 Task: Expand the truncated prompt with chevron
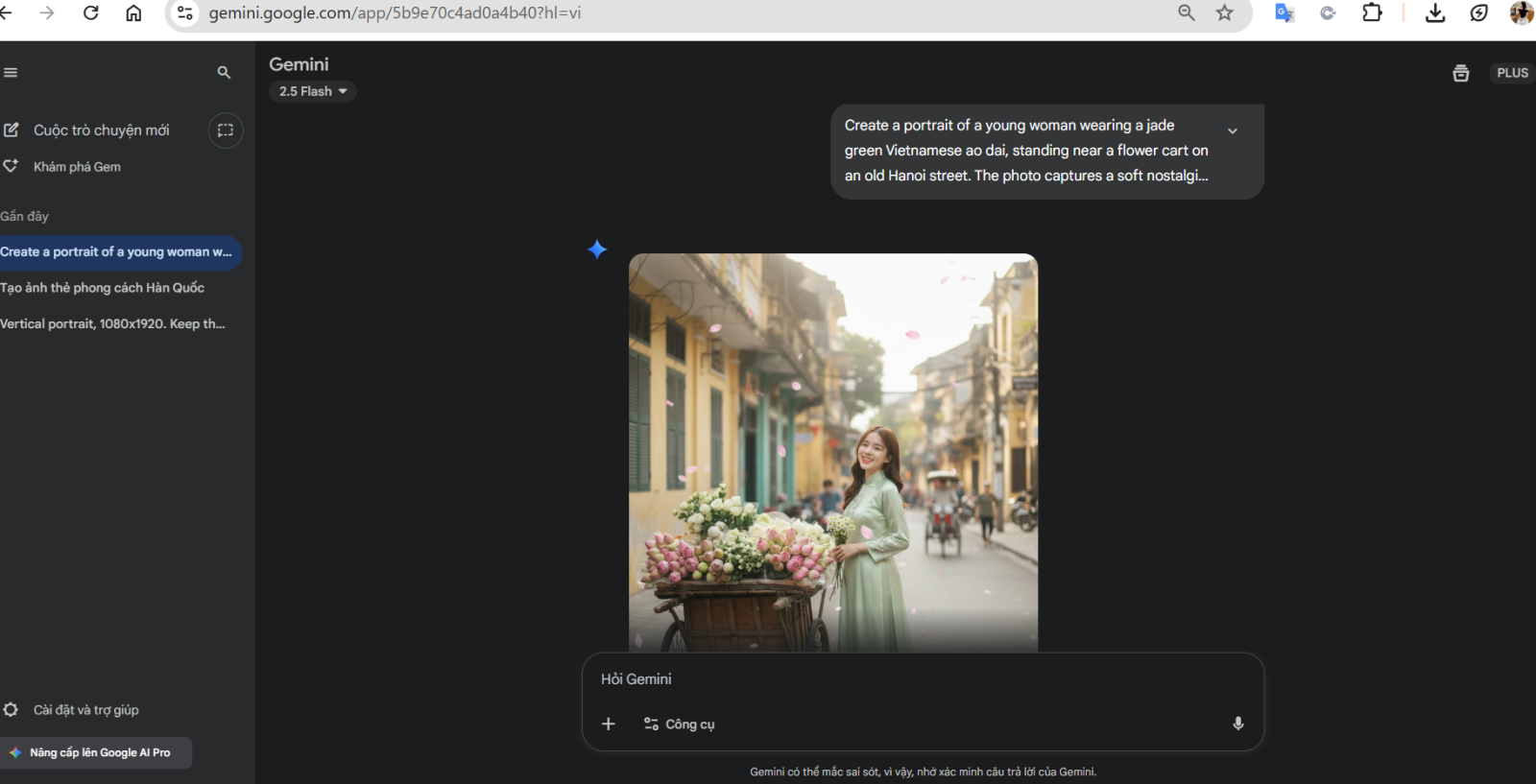point(1233,131)
